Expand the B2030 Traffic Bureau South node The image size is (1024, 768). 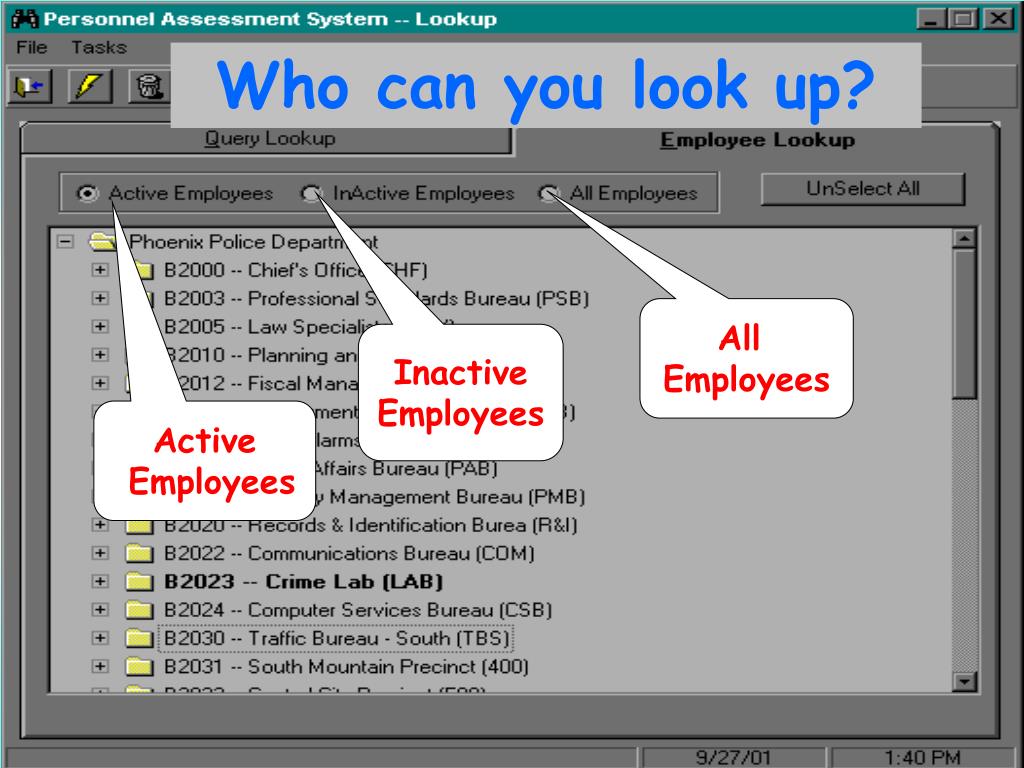100,638
